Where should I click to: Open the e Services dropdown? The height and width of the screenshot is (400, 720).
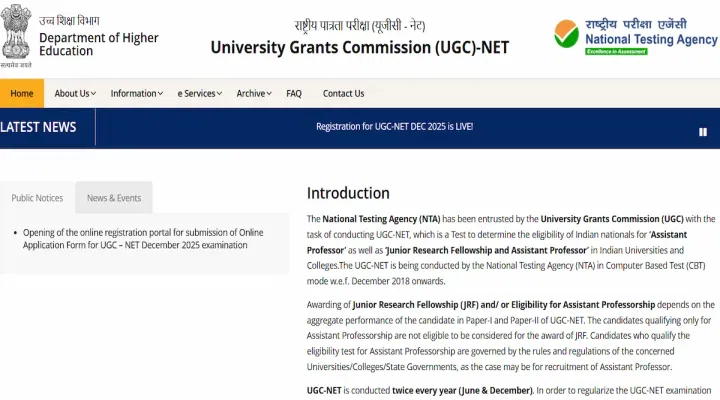pos(200,93)
